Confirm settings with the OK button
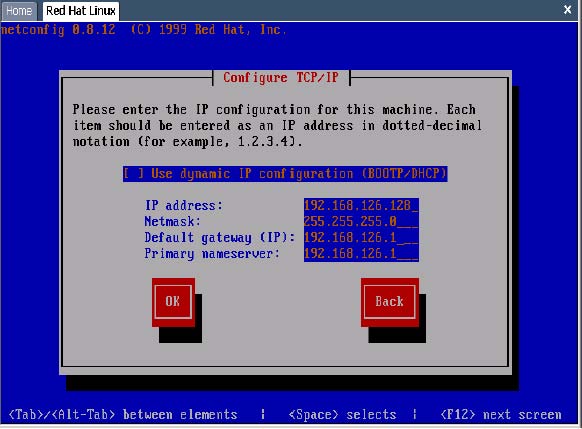The height and width of the screenshot is (429, 582). [x=173, y=302]
